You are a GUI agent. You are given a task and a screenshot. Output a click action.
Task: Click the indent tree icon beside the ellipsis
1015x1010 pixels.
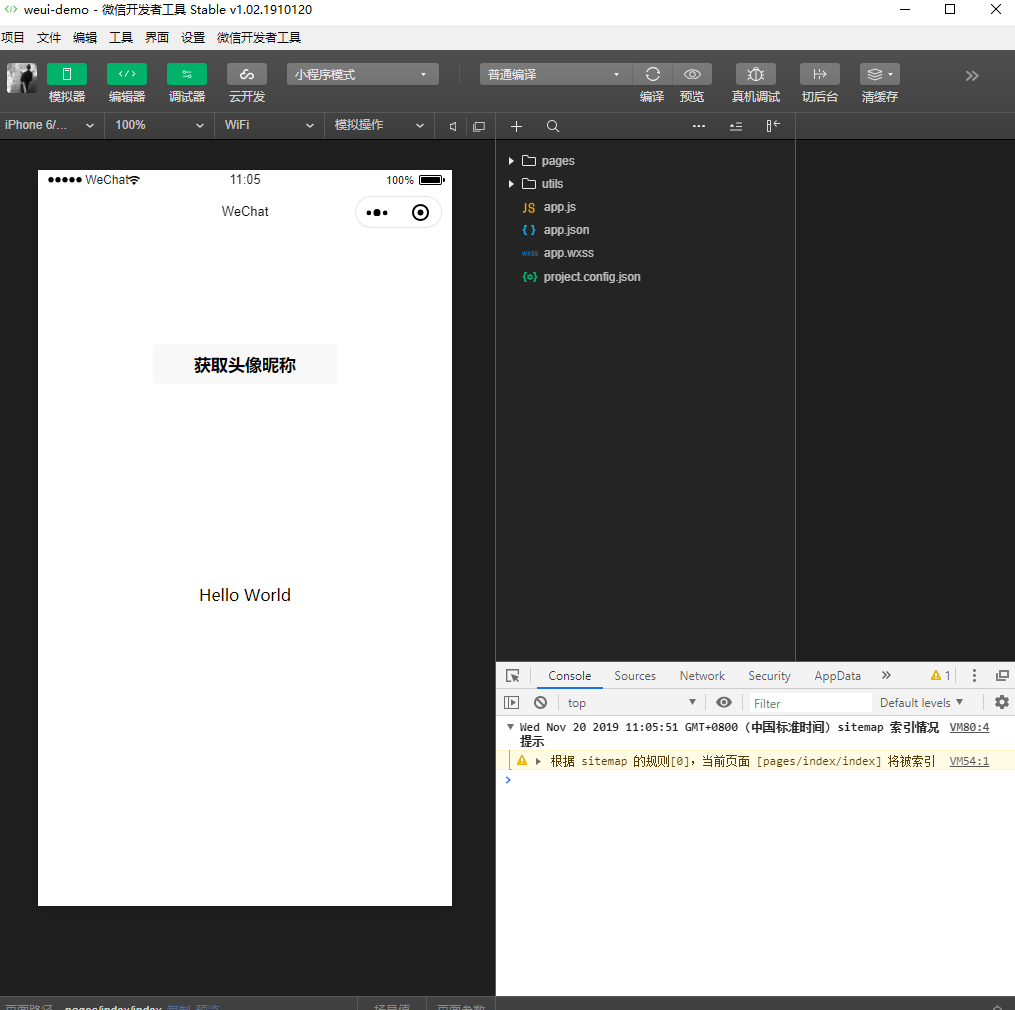[736, 126]
